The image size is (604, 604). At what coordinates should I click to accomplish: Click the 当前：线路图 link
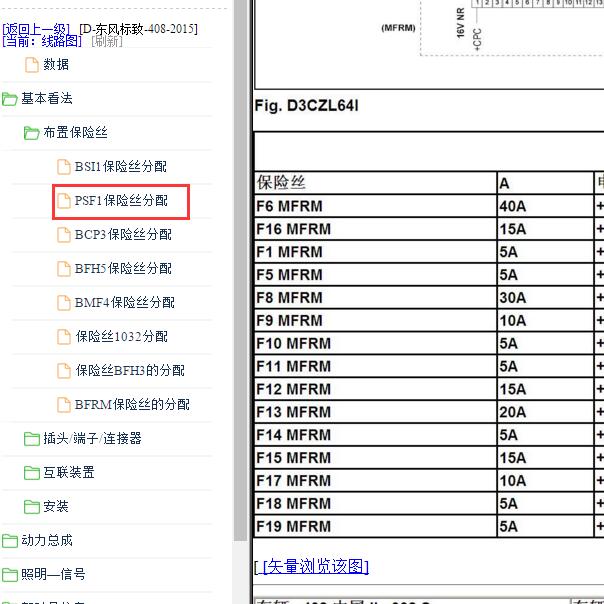pos(42,41)
